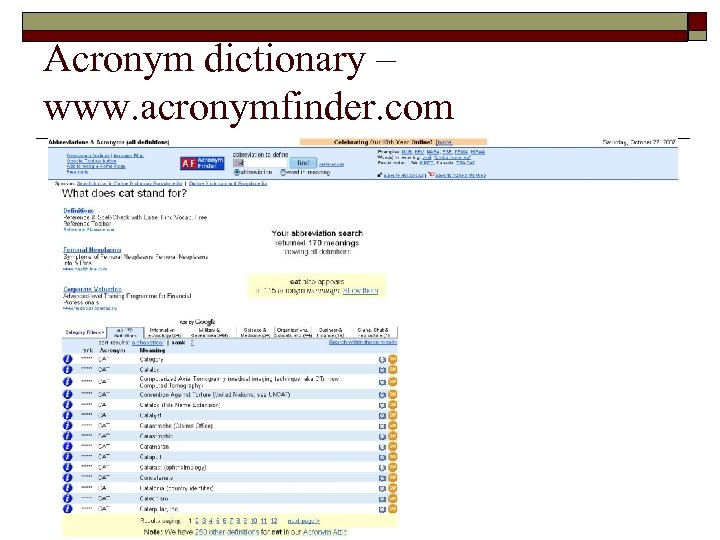Screen dimensions: 720x540
Task: Click the small blue icon in Catapult row
Action: tap(382, 457)
